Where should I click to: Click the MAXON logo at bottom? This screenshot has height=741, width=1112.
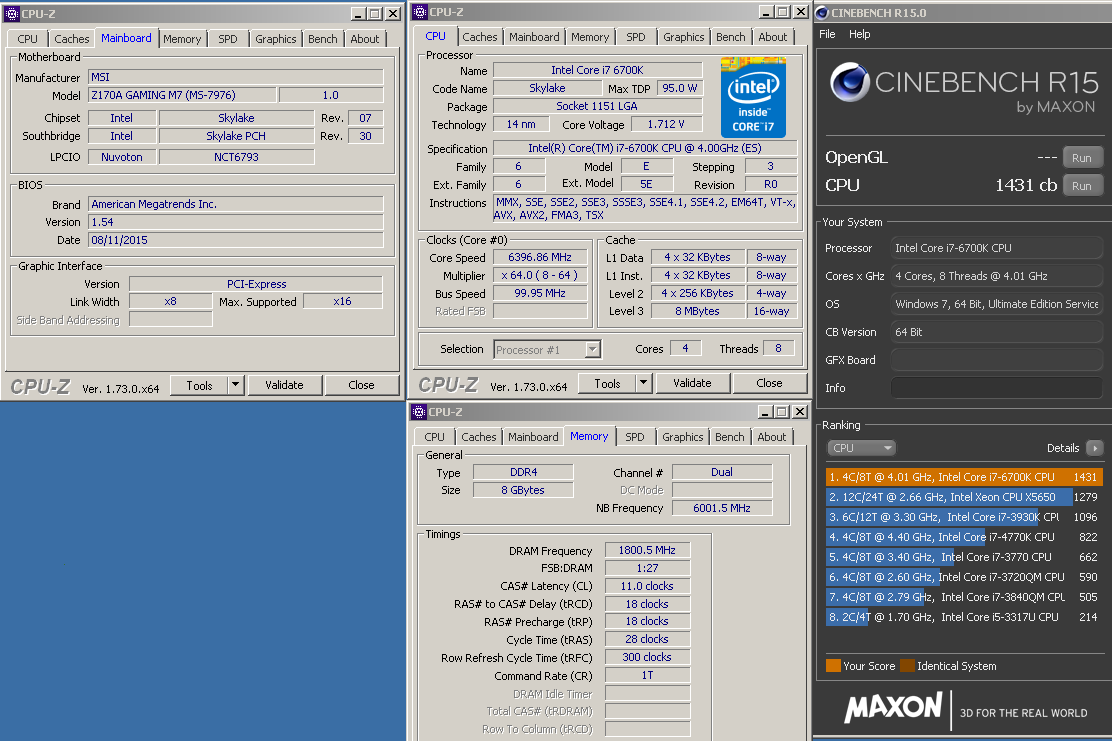(894, 708)
